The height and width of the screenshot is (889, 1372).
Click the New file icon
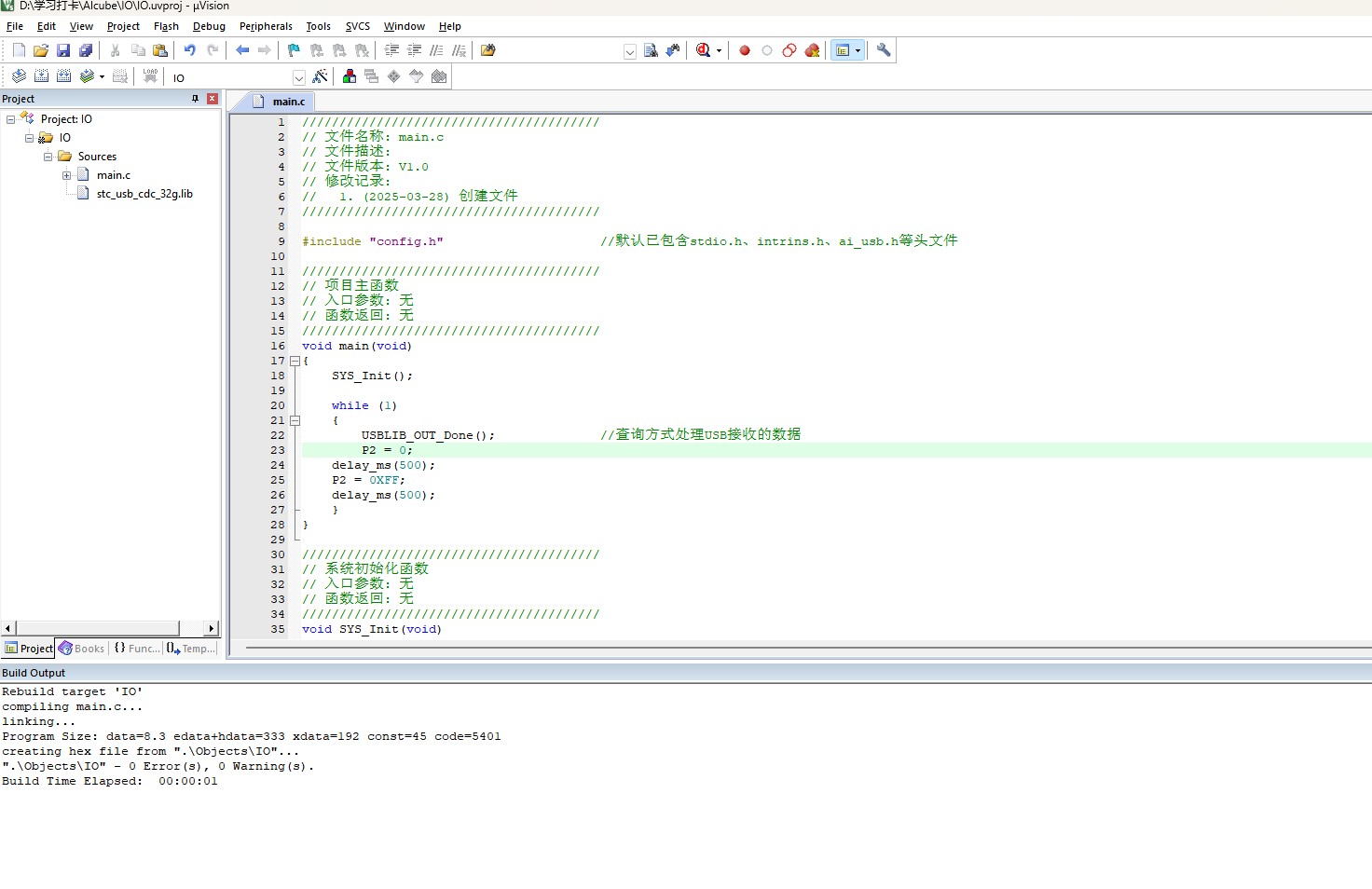19,50
